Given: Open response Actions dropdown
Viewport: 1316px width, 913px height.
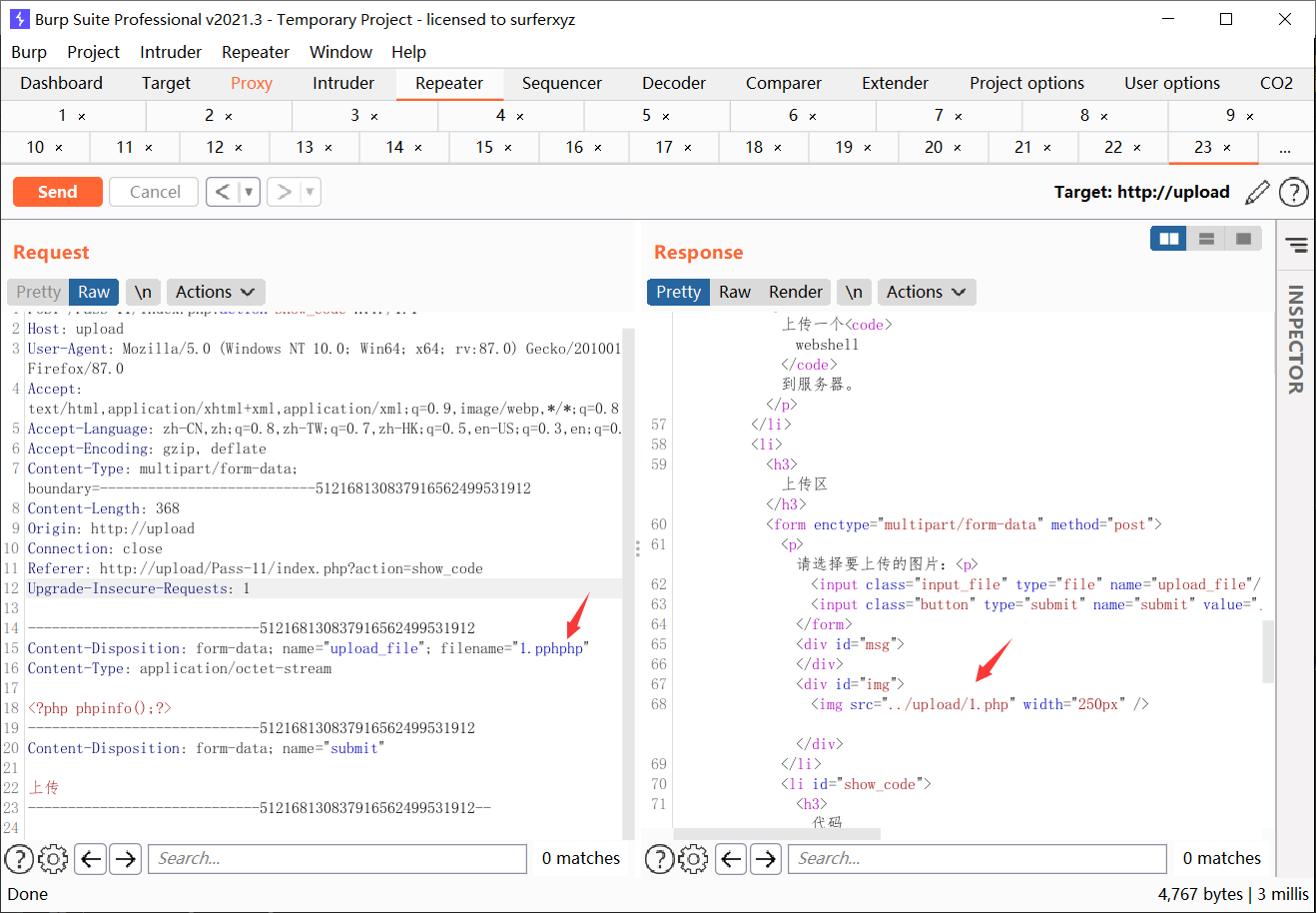Looking at the screenshot, I should coord(927,292).
